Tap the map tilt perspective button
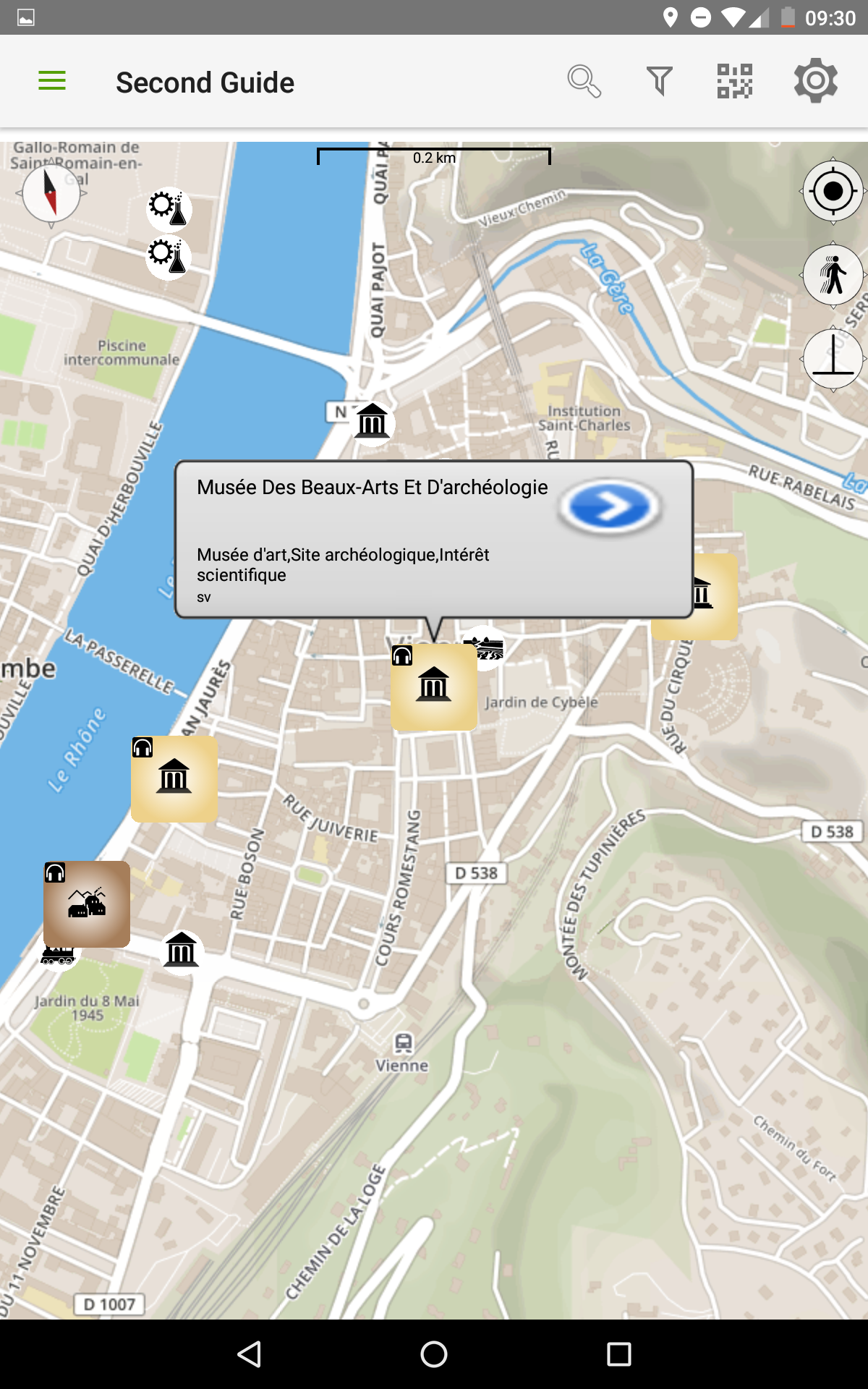Screen dimensions: 868x1389 (833, 359)
